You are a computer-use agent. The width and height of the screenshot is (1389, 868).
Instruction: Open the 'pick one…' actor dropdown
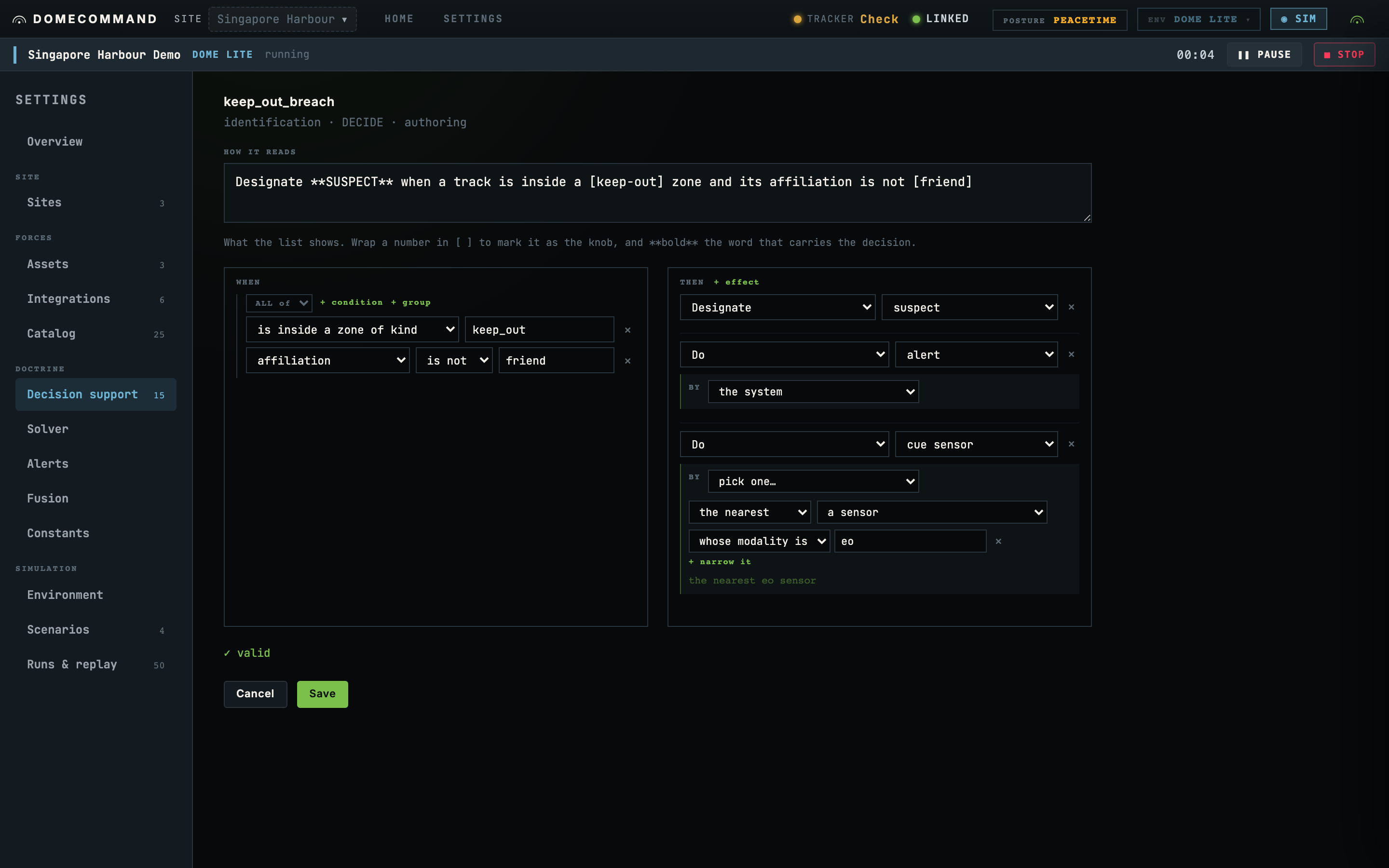point(813,481)
